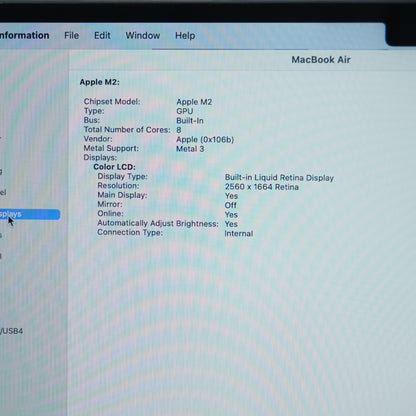Click the Automatically Adjust Brightness label

pos(158,223)
